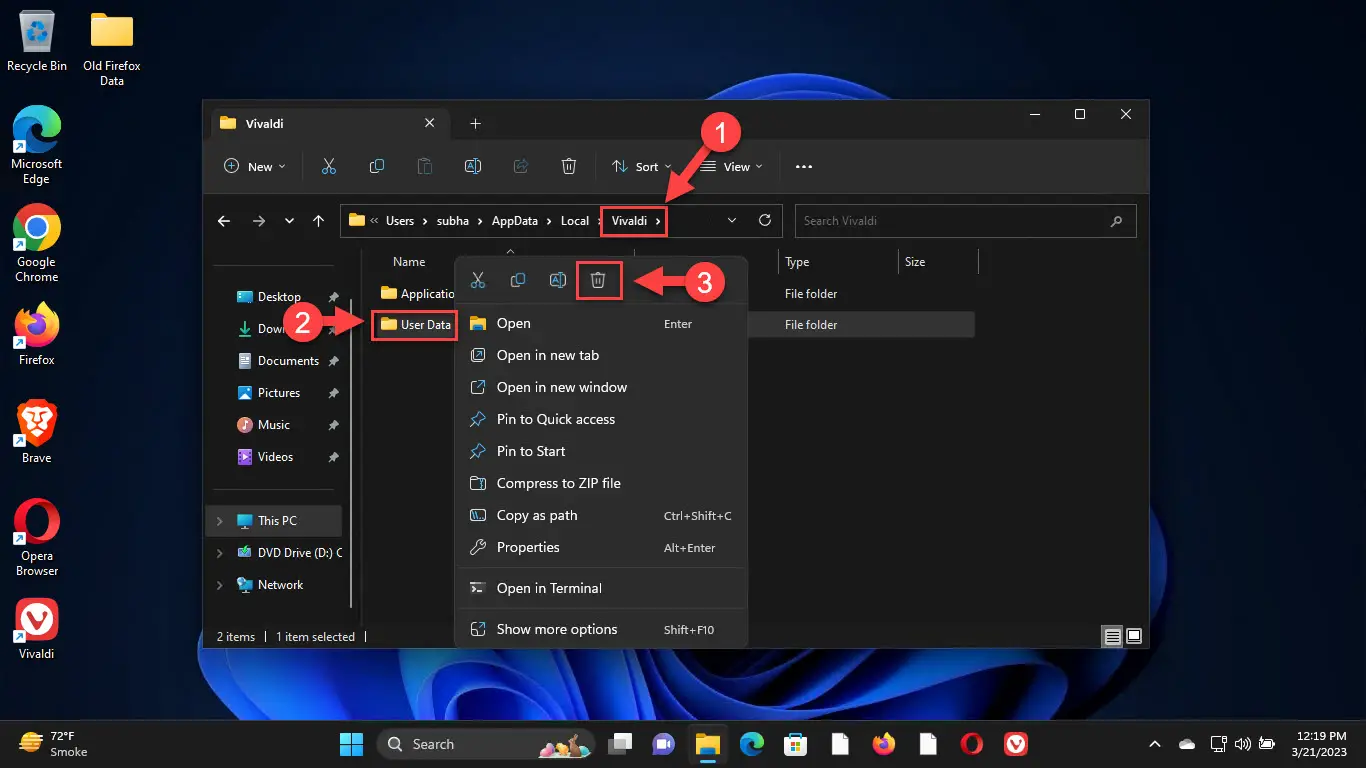Click the Search Vivaldi input field
The height and width of the screenshot is (768, 1366).
coord(965,221)
